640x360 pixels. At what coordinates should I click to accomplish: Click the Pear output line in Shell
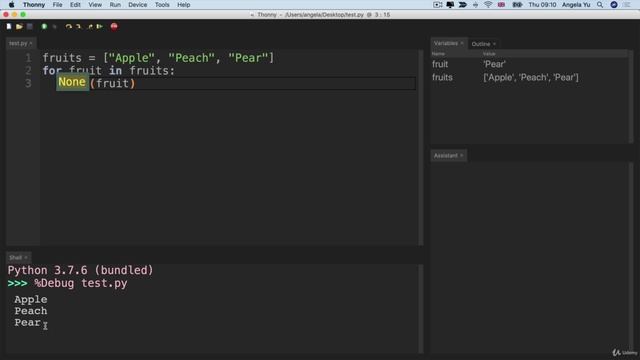(x=27, y=322)
